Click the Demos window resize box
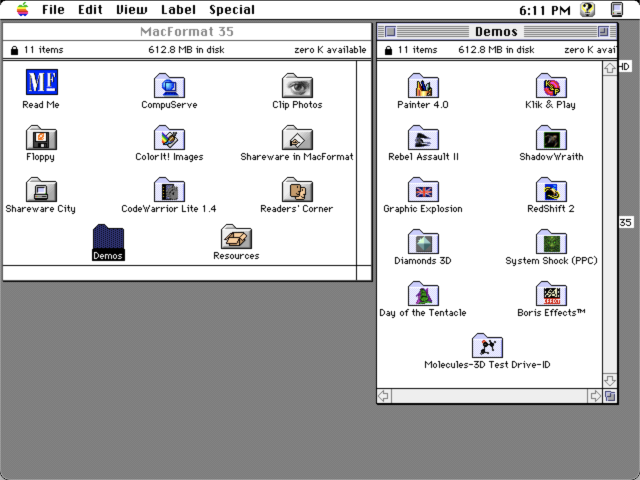This screenshot has height=480, width=640. (x=610, y=396)
